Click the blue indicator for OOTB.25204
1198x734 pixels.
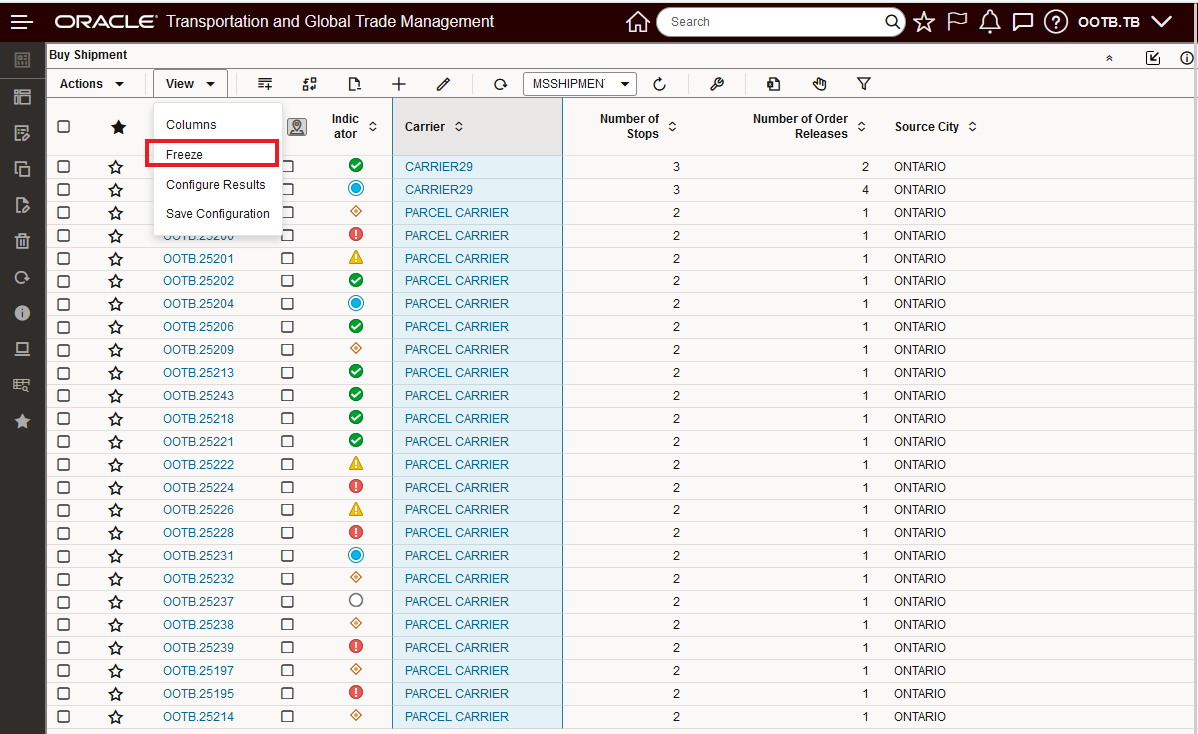(355, 303)
